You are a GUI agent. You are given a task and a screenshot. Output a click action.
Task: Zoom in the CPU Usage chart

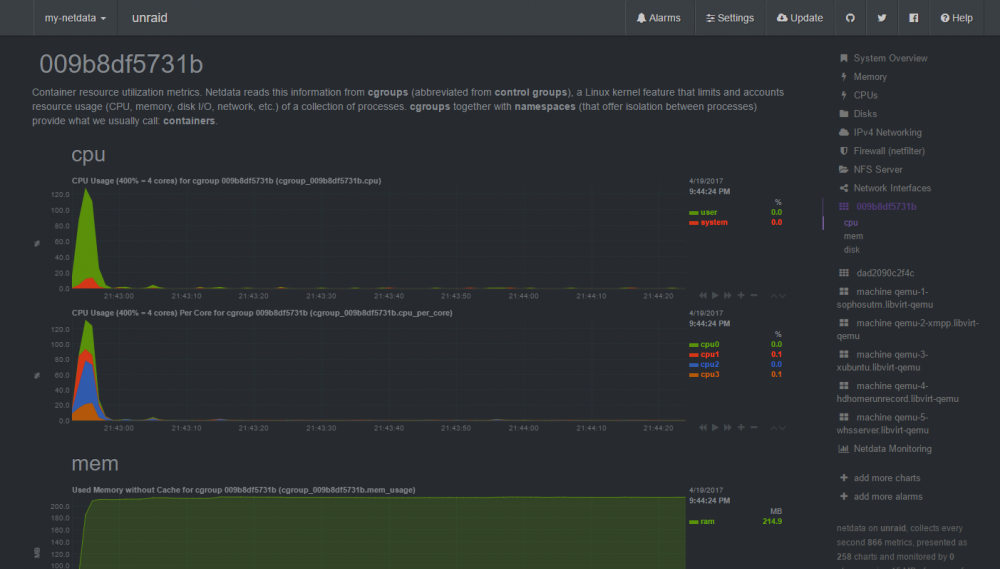point(741,295)
